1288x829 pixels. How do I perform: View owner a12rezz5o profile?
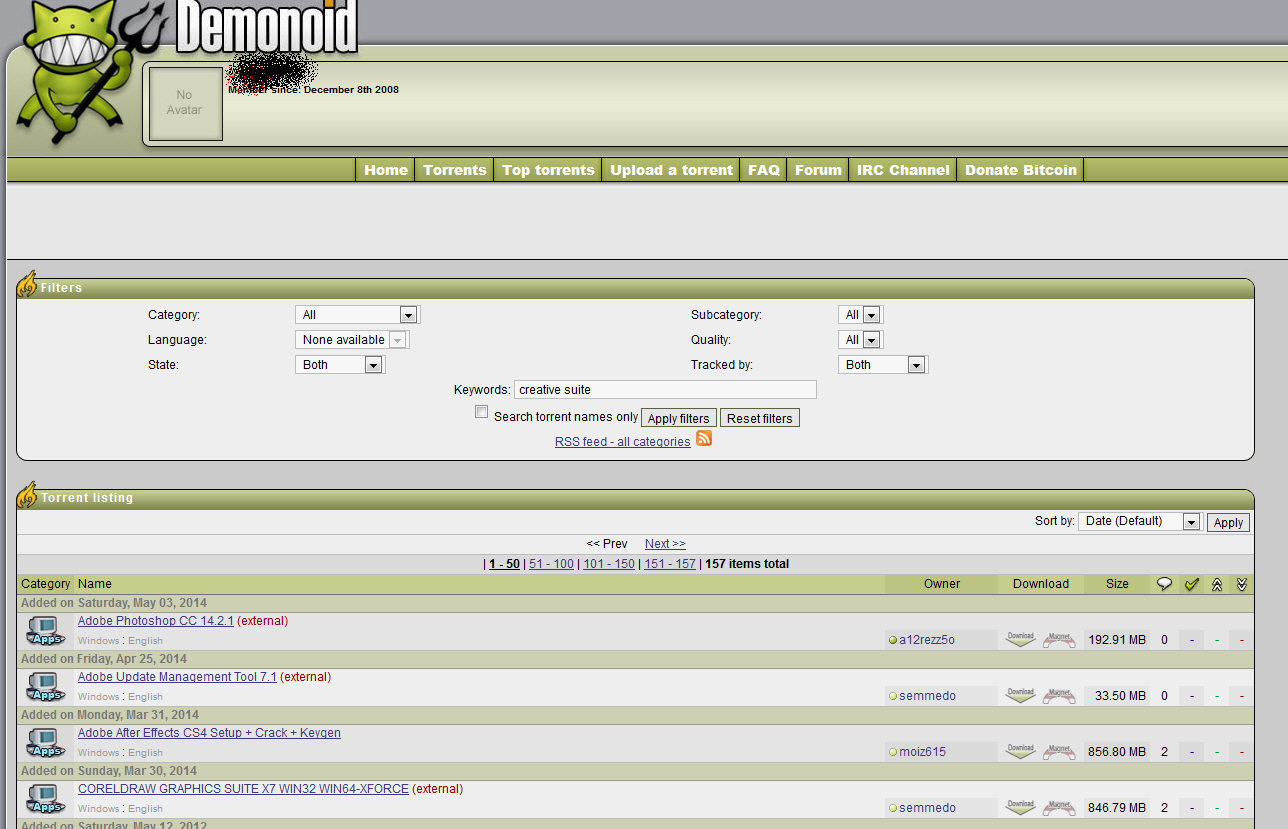(x=927, y=640)
